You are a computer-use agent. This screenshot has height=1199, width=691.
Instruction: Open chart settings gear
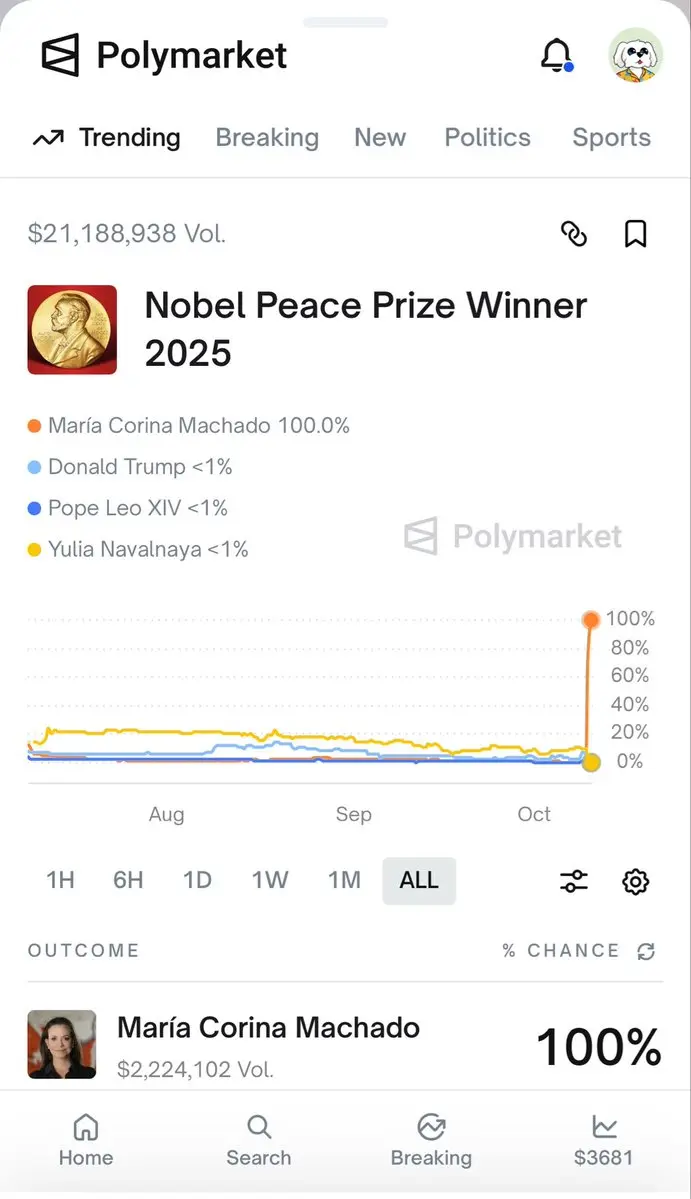pos(635,881)
